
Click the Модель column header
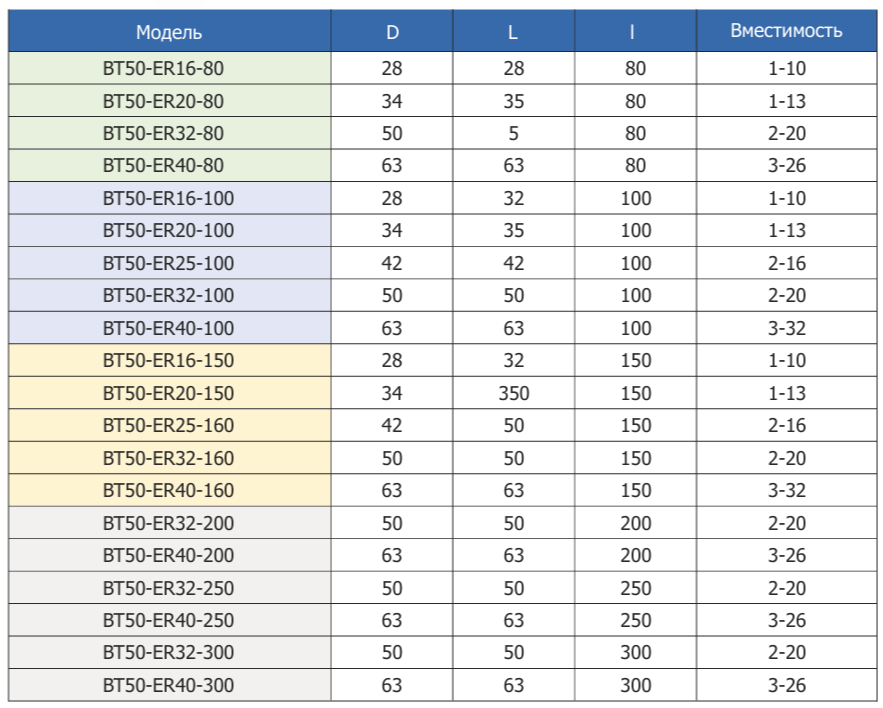coord(169,32)
